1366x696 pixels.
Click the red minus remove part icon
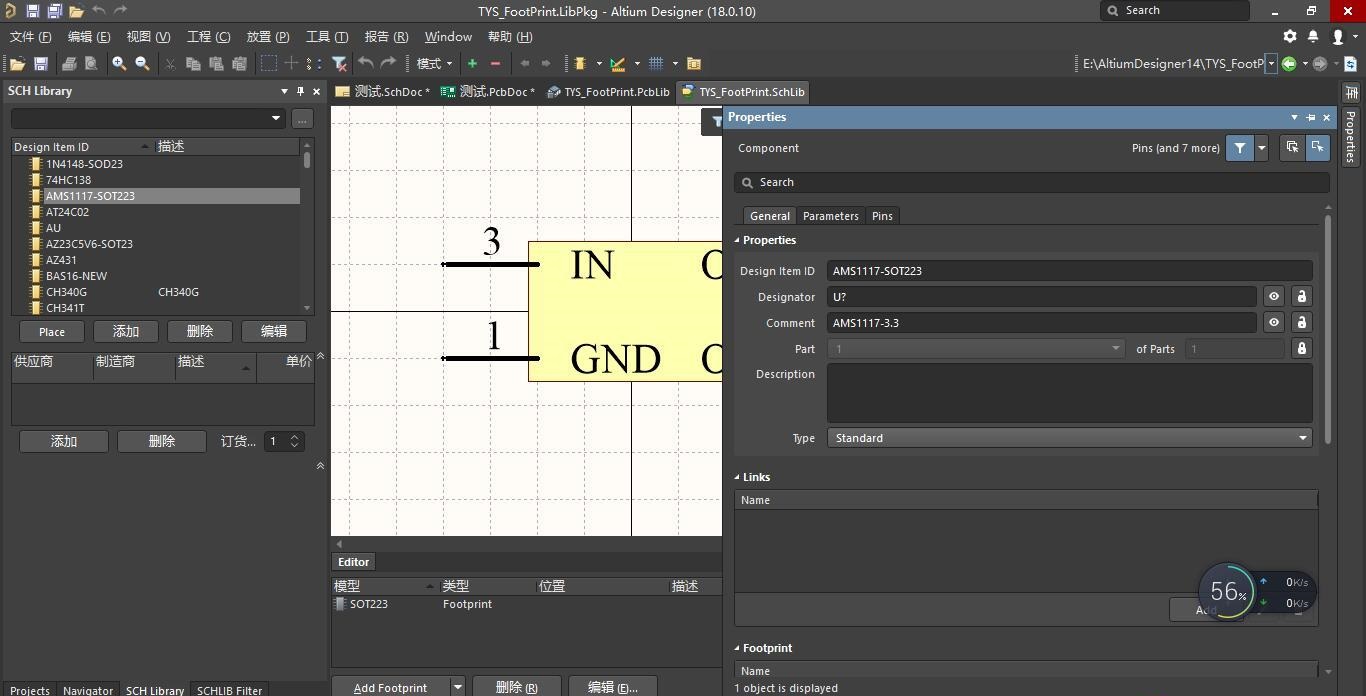[495, 63]
